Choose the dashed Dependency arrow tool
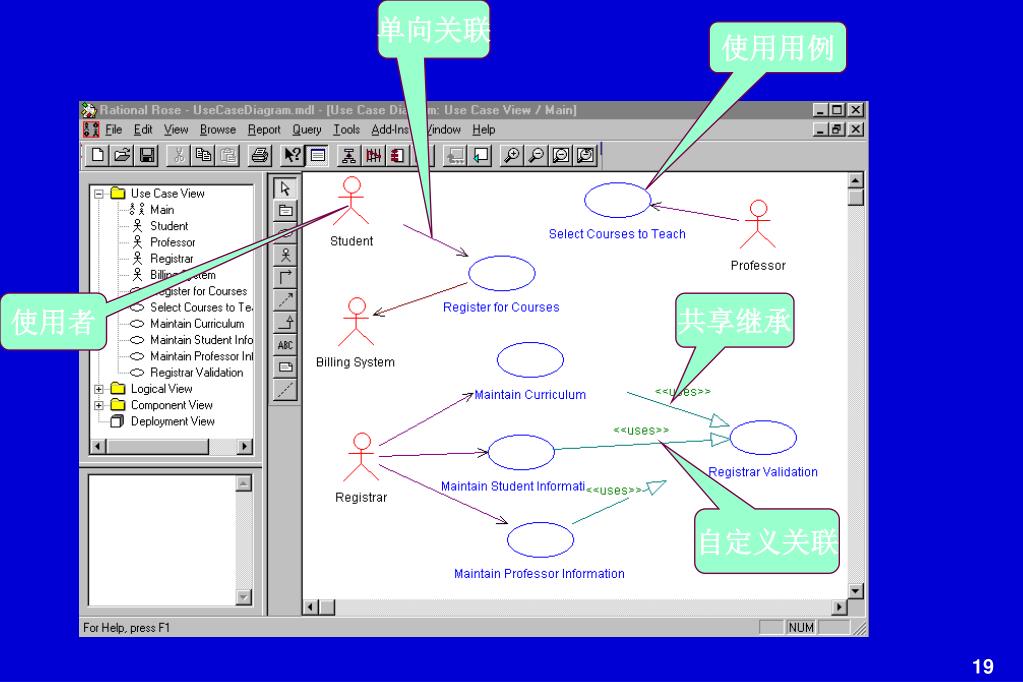The image size is (1023, 682). [285, 300]
